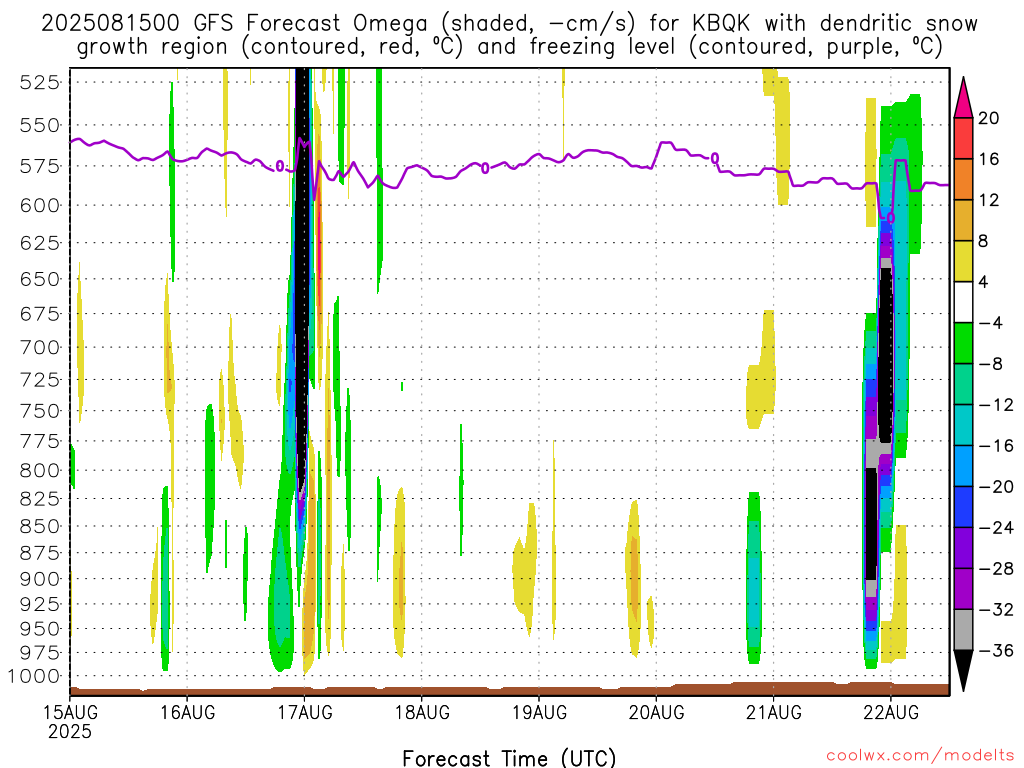The width and height of the screenshot is (1024, 768).
Task: Click the Forecast Time (UTC) axis title
Action: point(509,758)
